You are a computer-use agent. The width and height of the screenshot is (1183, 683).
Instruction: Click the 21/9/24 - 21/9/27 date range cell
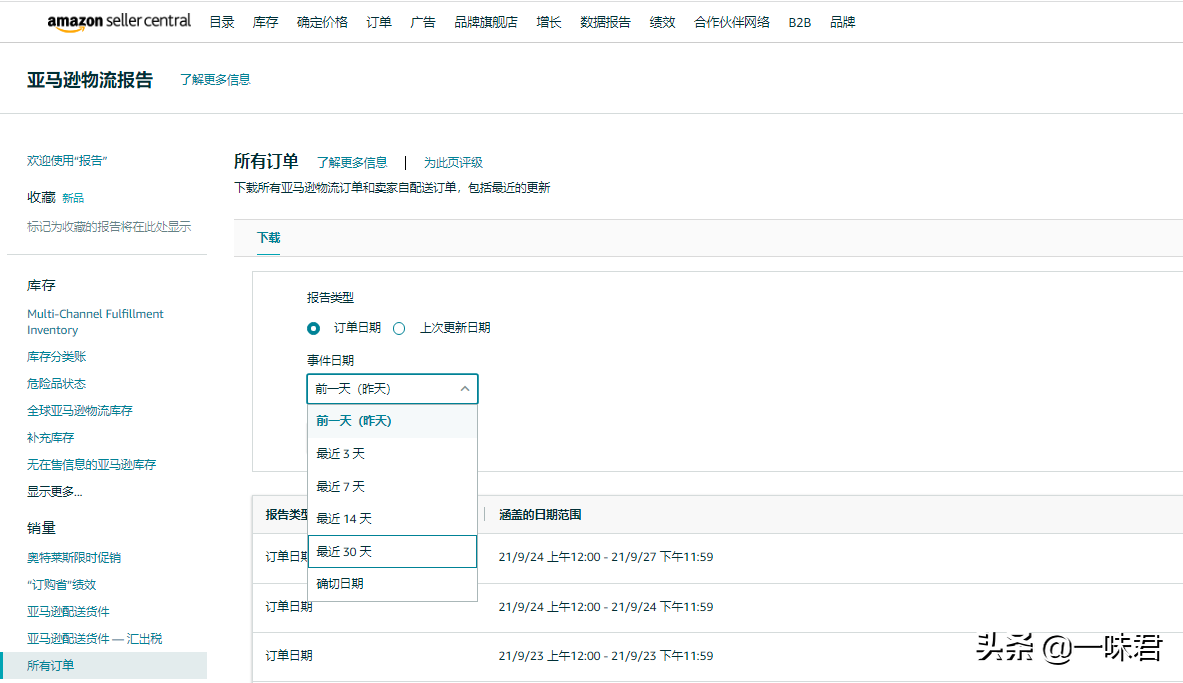pos(606,557)
